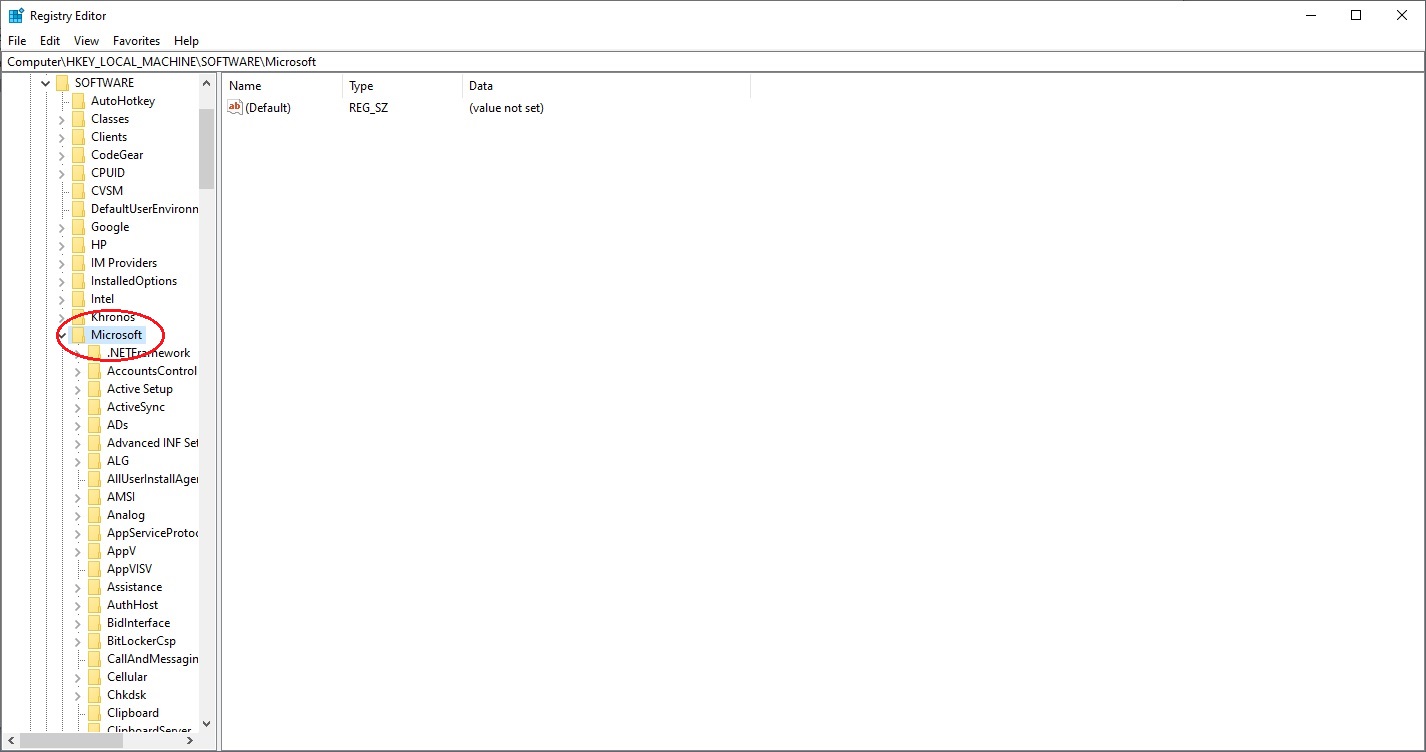Click the Assistance folder icon
1426x752 pixels.
[x=94, y=587]
